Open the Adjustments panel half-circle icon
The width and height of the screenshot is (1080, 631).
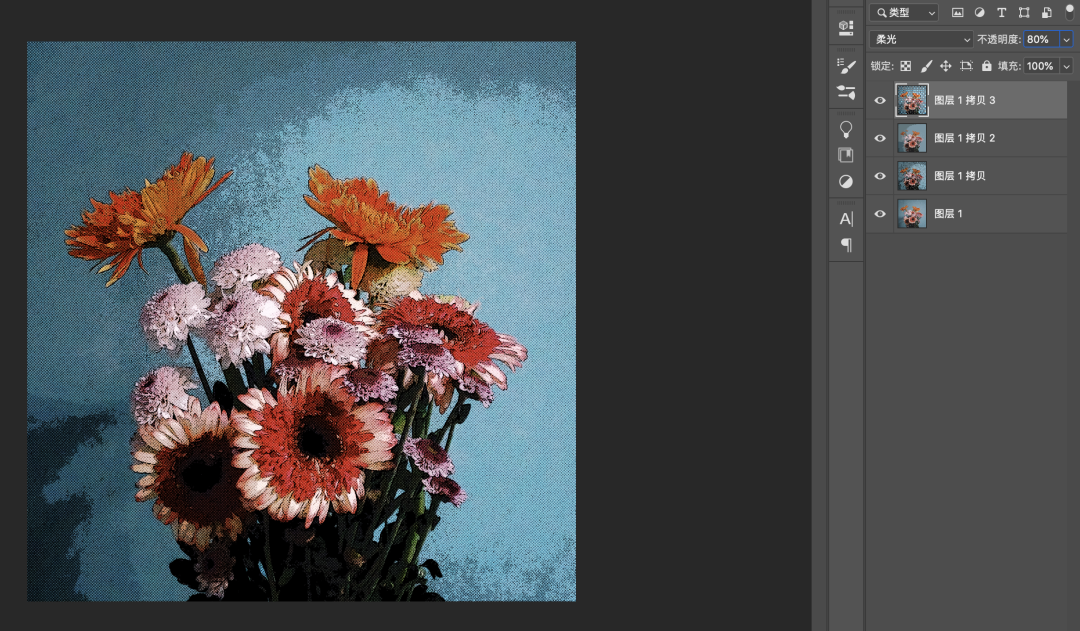pyautogui.click(x=846, y=181)
